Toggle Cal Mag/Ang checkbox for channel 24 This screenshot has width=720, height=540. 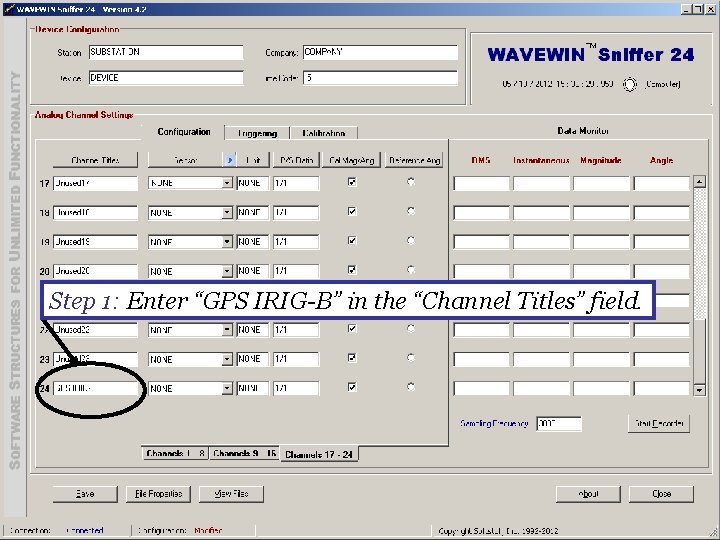pos(352,387)
